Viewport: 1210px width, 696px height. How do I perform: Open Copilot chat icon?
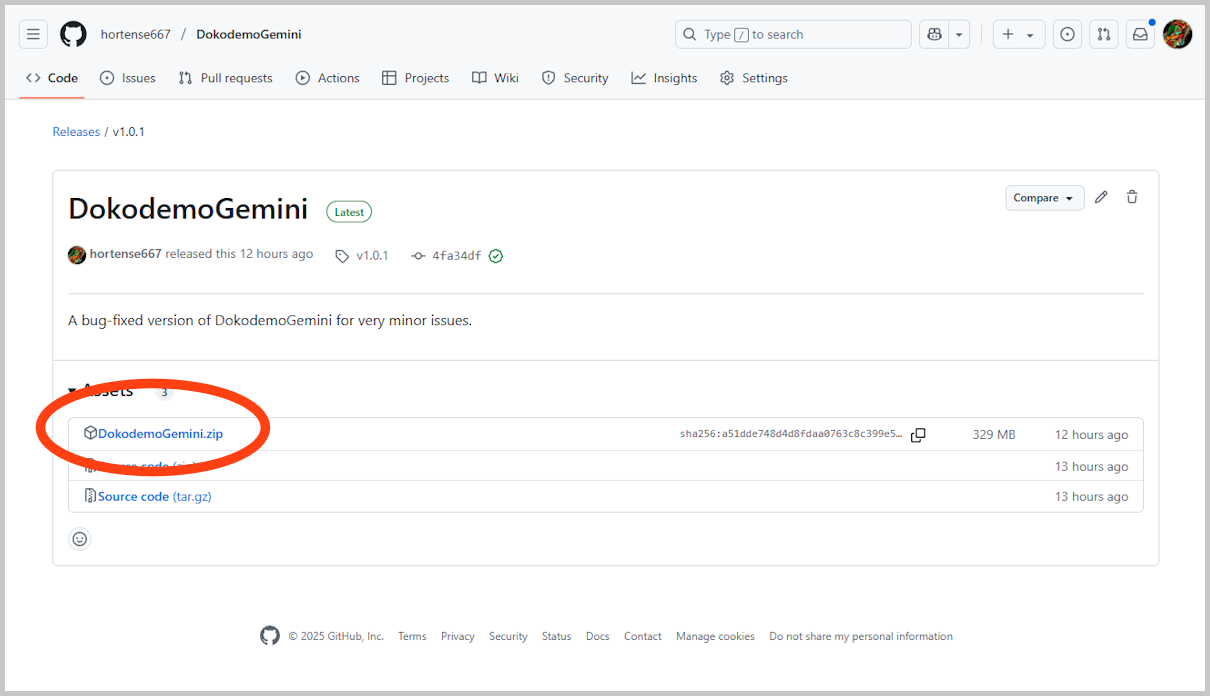pos(934,34)
